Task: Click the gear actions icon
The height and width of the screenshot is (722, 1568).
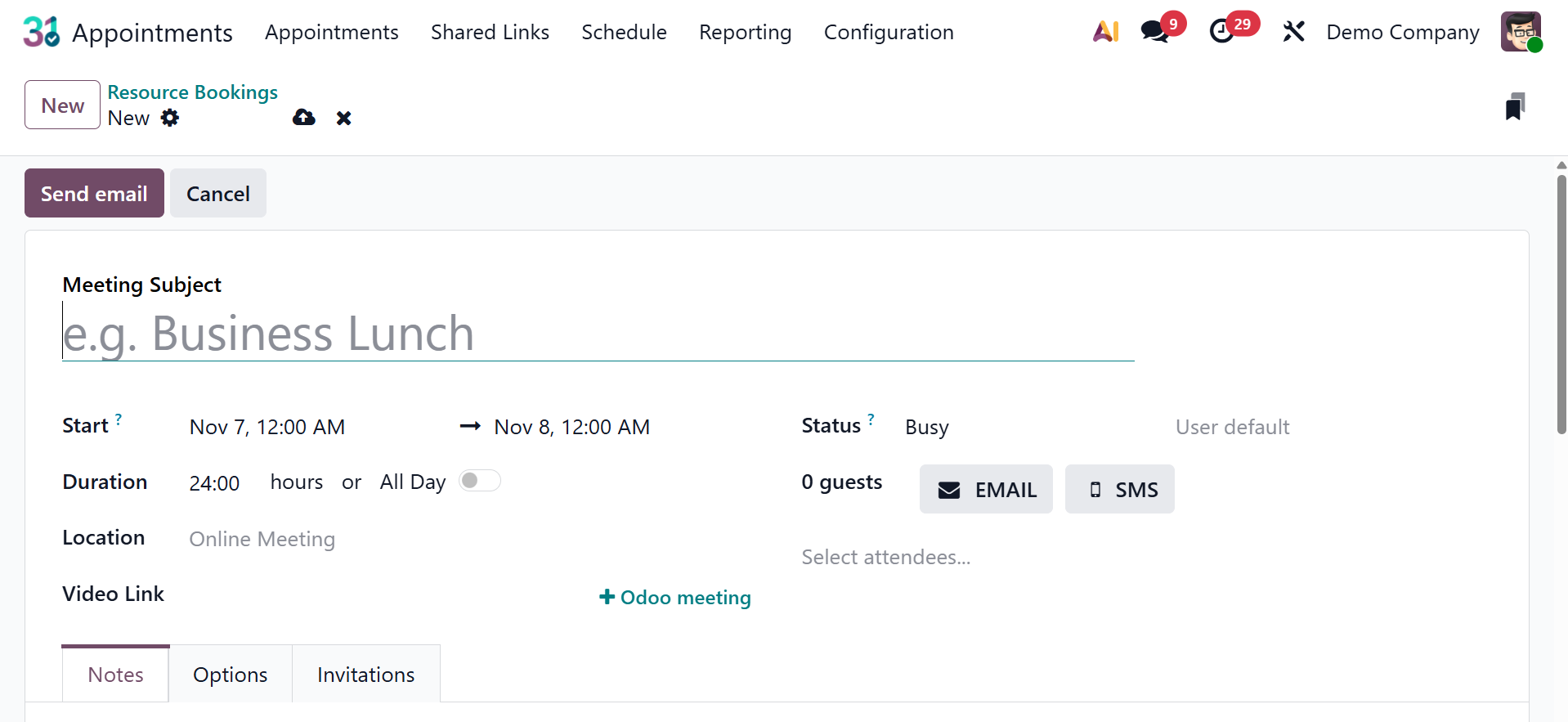Action: [x=170, y=118]
